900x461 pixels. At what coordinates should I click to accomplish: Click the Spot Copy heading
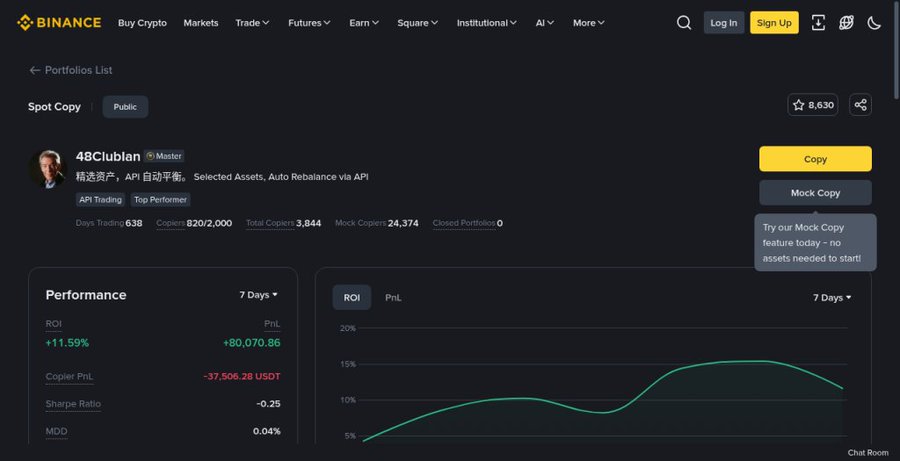click(x=54, y=107)
